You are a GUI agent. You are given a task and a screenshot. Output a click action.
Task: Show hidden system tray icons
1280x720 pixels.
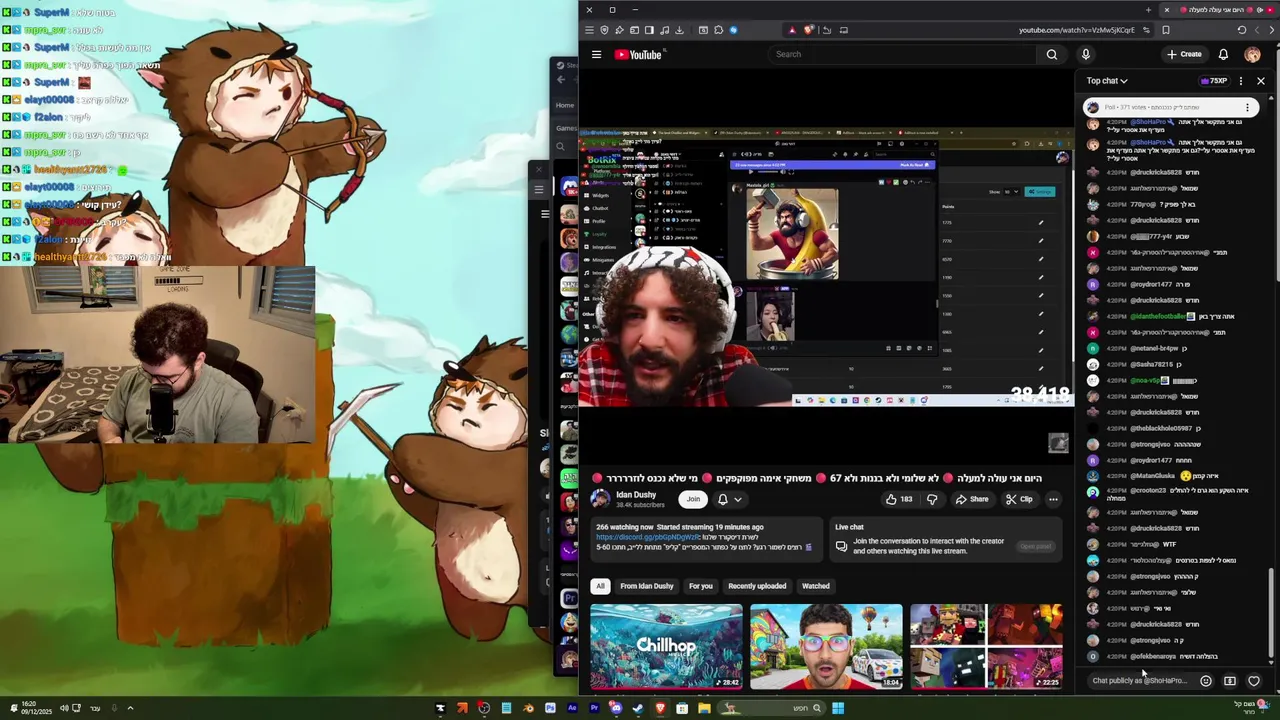(129, 708)
